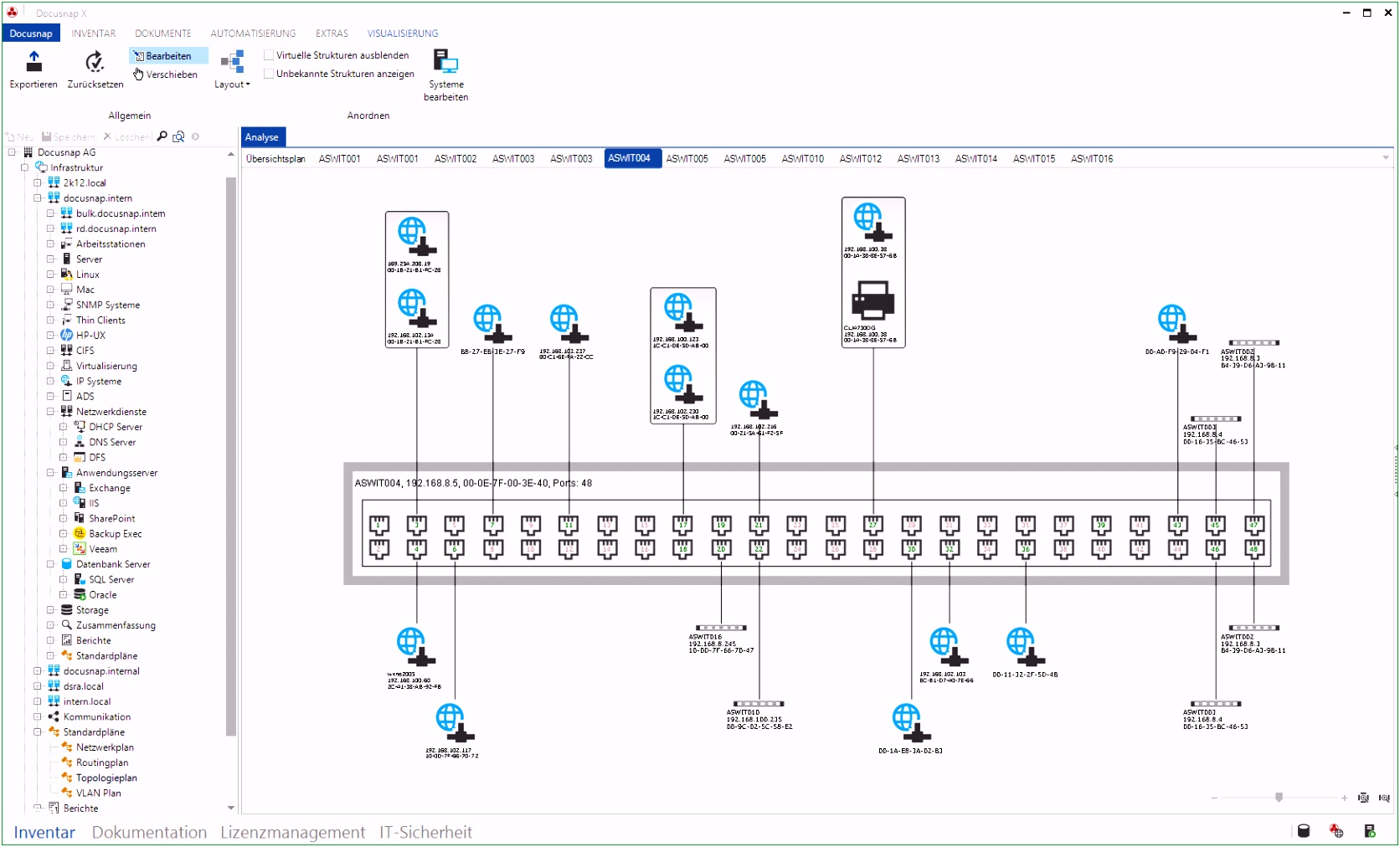This screenshot has width=1400, height=847.
Task: Click the SharePoint tree icon
Action: tap(80, 518)
